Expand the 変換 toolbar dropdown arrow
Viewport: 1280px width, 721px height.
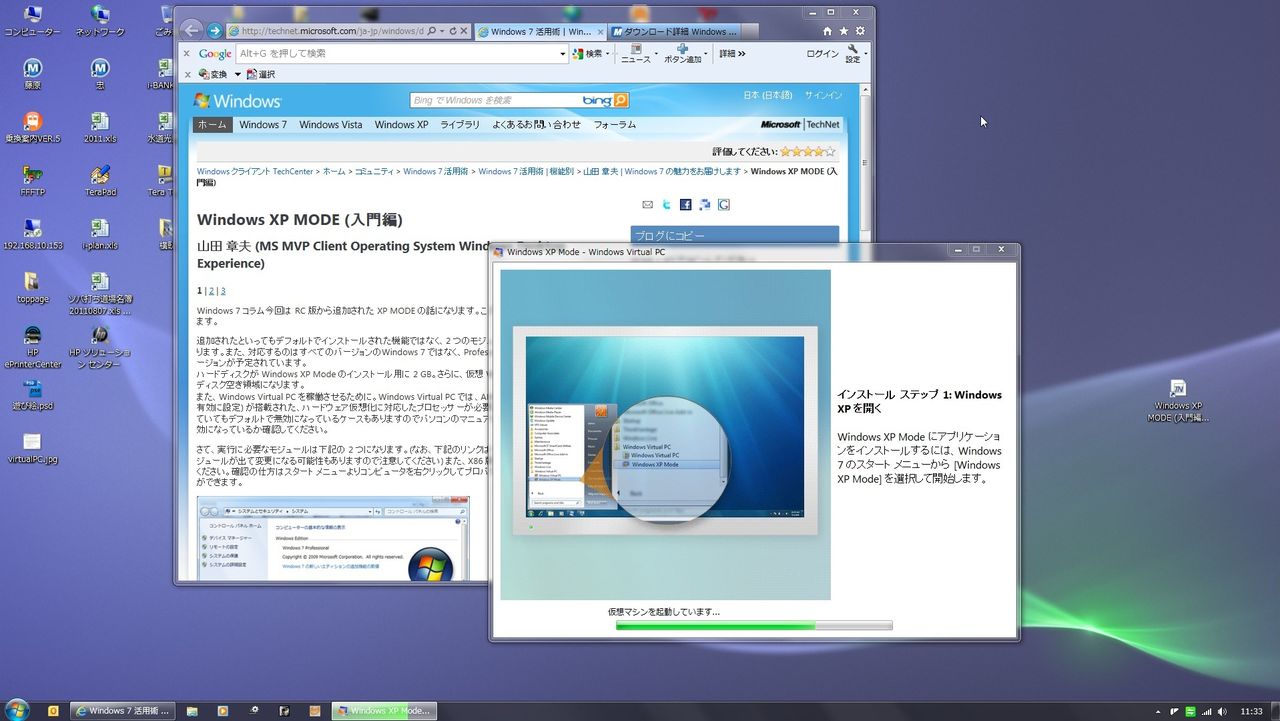coord(238,74)
